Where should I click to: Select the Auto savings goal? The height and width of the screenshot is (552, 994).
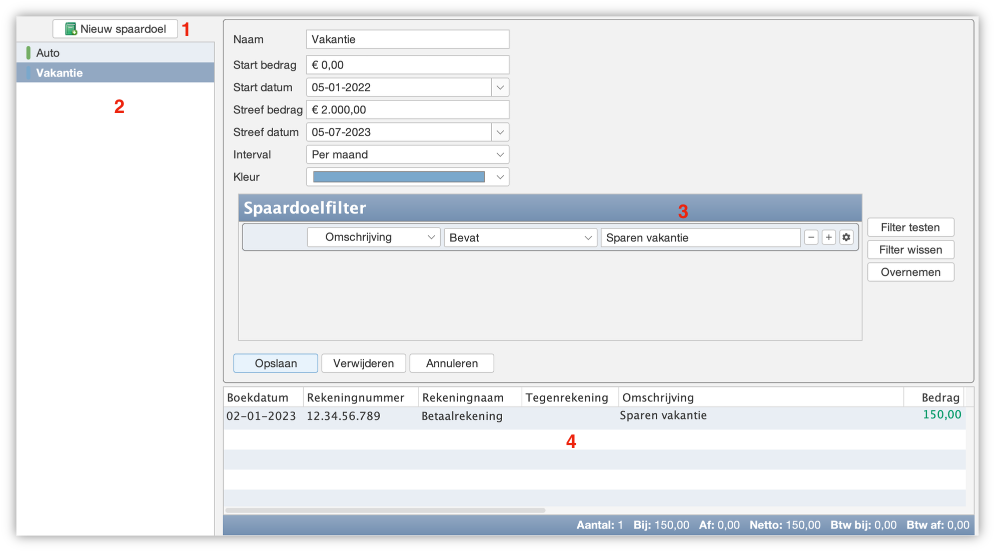(48, 52)
